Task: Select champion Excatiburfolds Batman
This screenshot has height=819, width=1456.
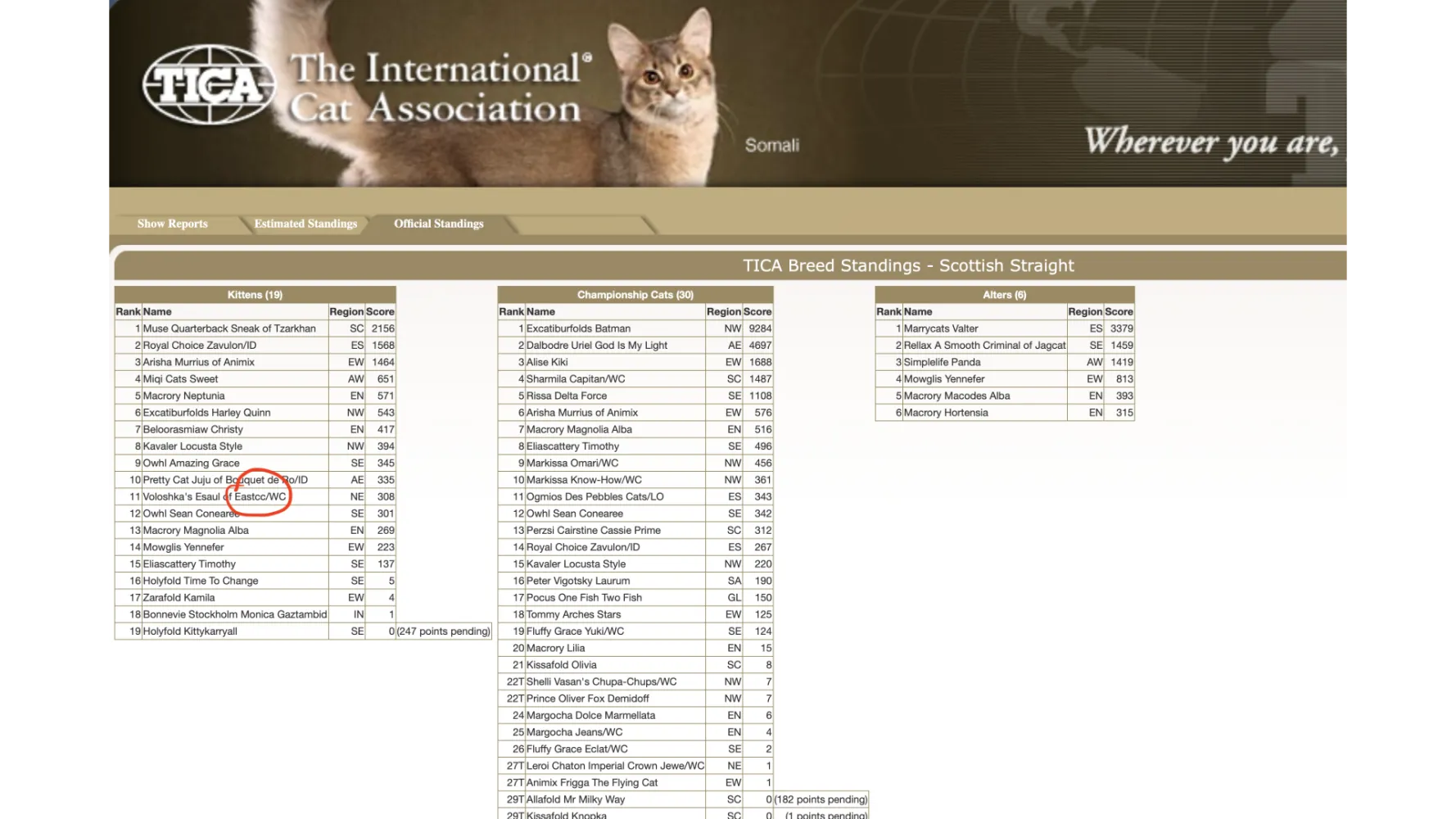Action: [578, 328]
